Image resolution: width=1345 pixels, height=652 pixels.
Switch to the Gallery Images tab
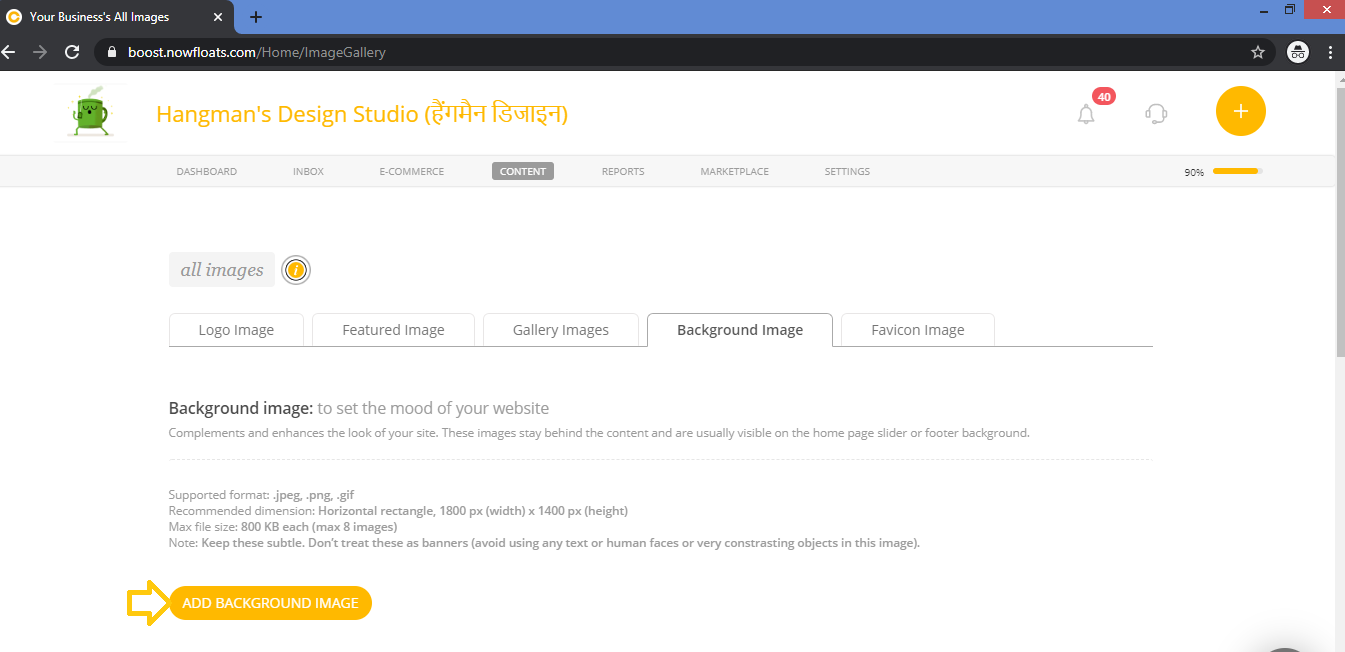561,329
